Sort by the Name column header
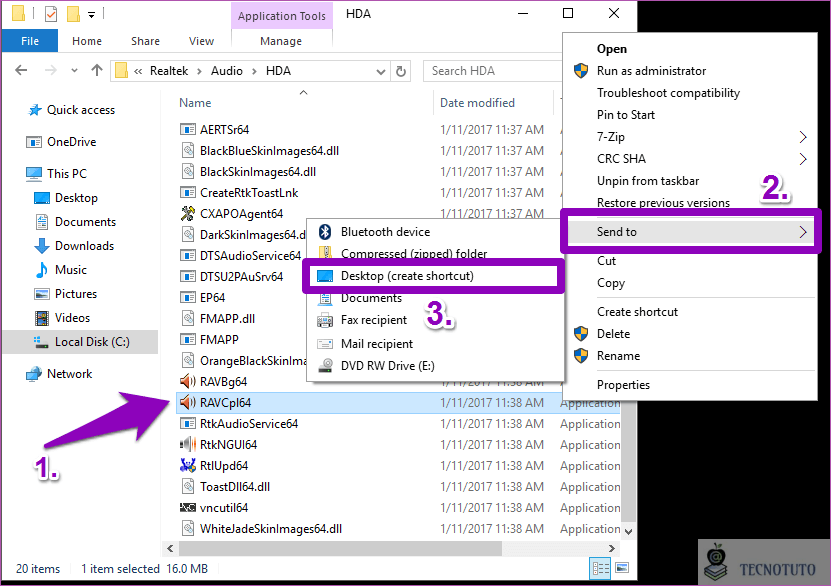Screen dimensions: 831x586 pos(195,103)
